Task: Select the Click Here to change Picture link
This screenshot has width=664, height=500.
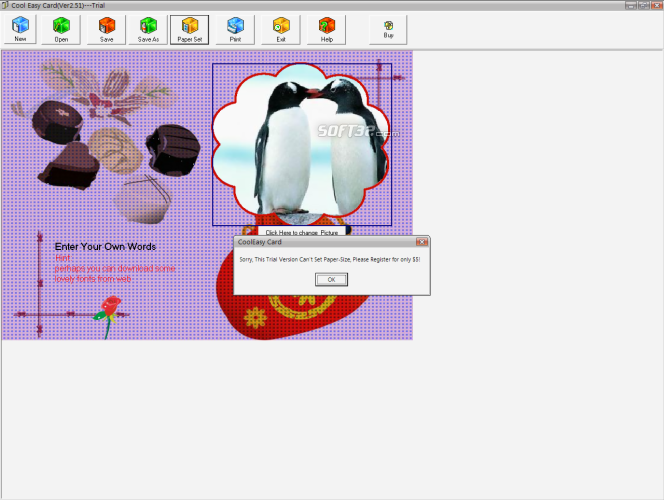Action: click(302, 232)
